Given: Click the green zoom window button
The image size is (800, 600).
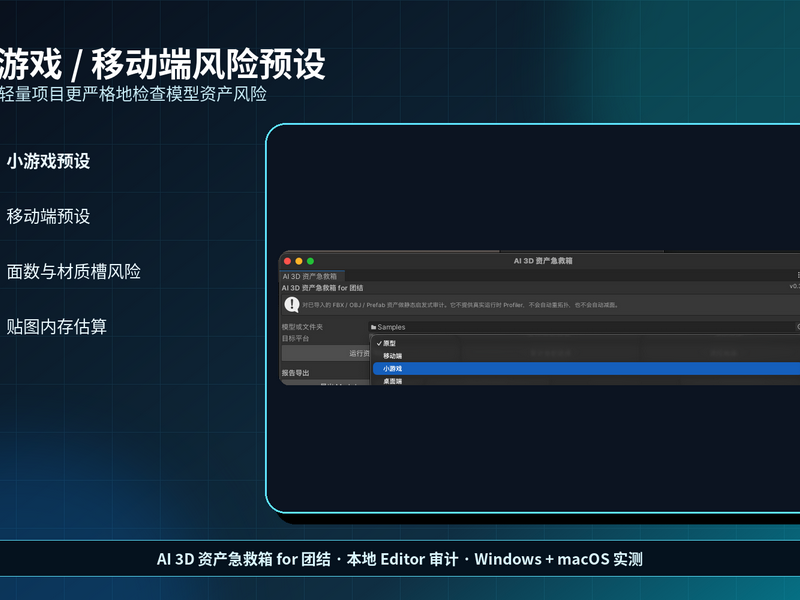Looking at the screenshot, I should click(310, 261).
